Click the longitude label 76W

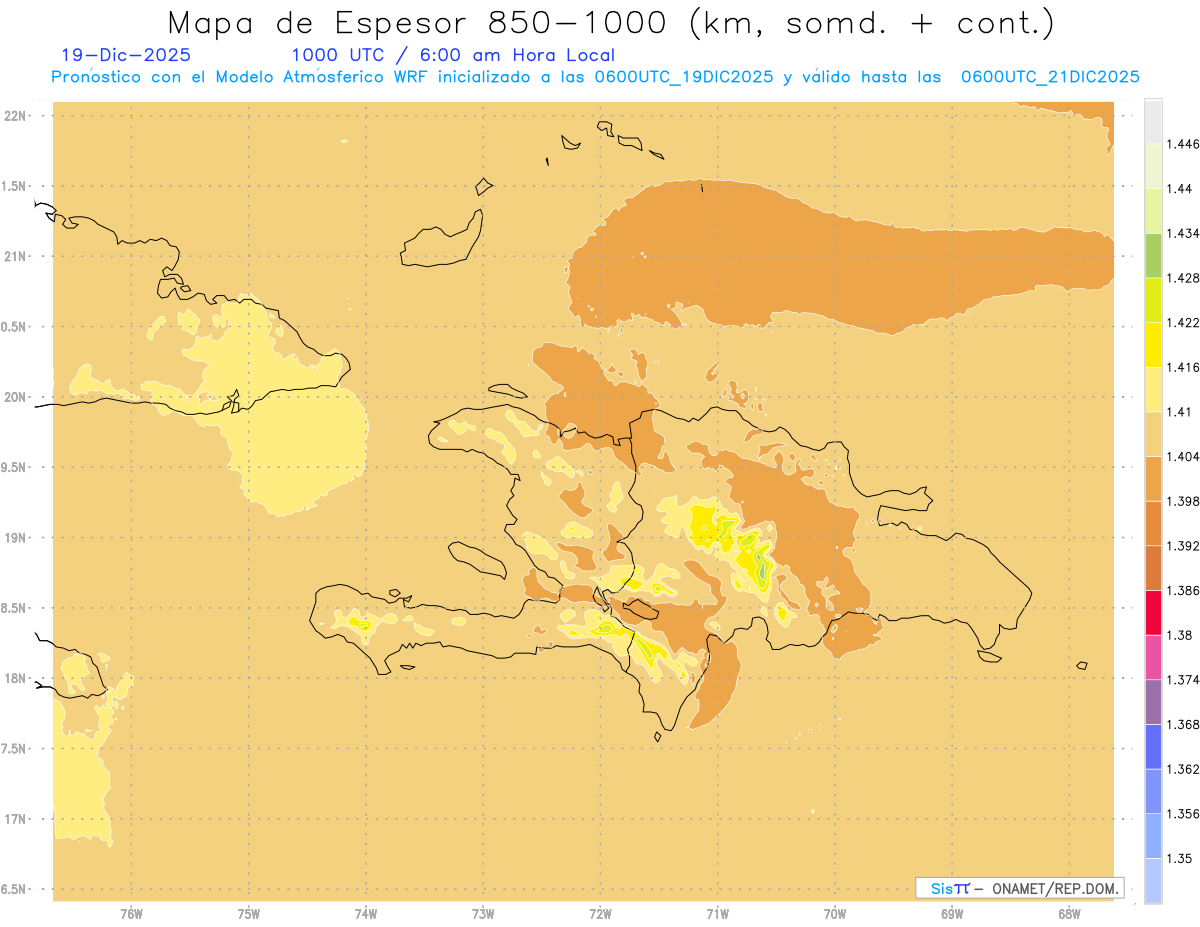coord(131,913)
